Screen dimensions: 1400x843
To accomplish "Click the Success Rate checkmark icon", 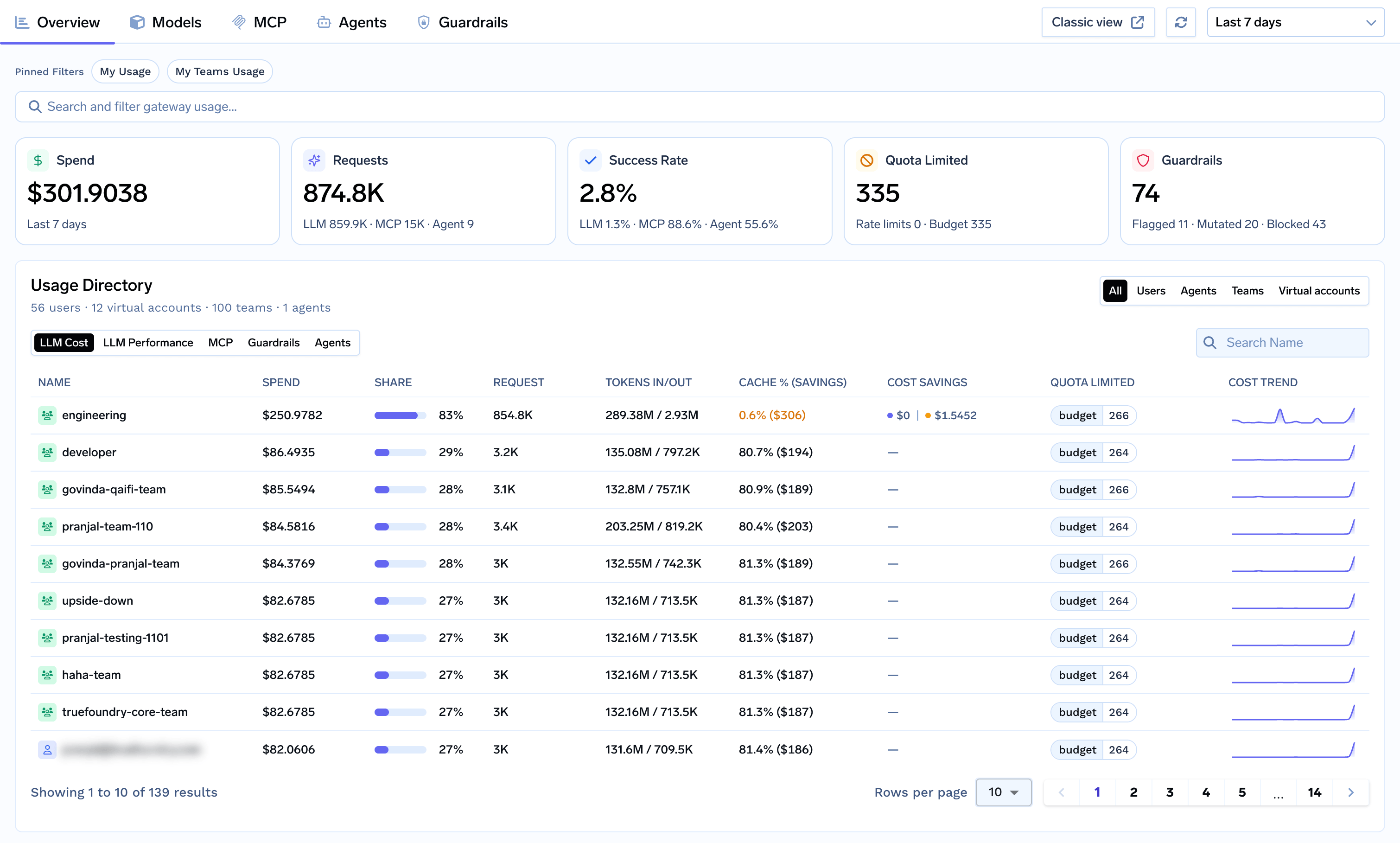I will [591, 160].
